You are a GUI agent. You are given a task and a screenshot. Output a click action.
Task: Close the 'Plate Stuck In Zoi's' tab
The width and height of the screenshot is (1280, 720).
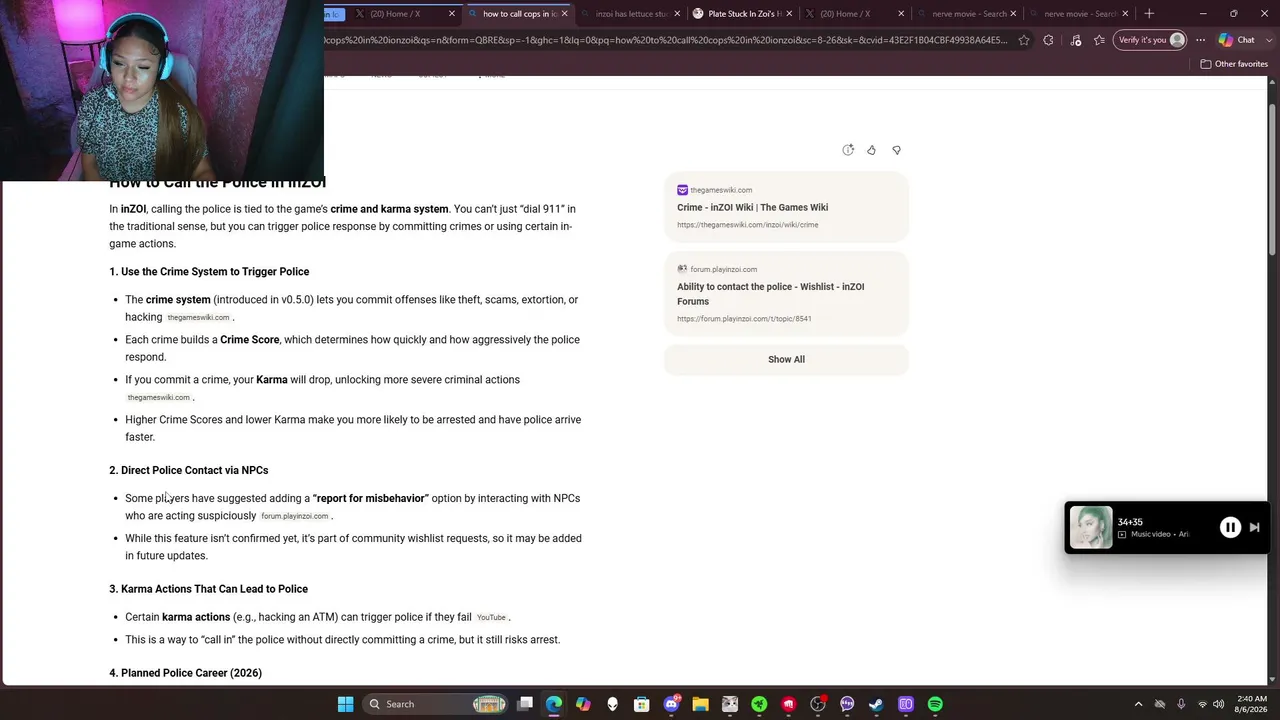[x=790, y=14]
